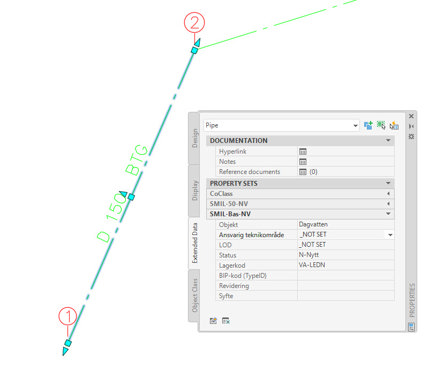Image resolution: width=428 pixels, height=379 pixels.
Task: Click the Select Objects icon
Action: tap(381, 125)
